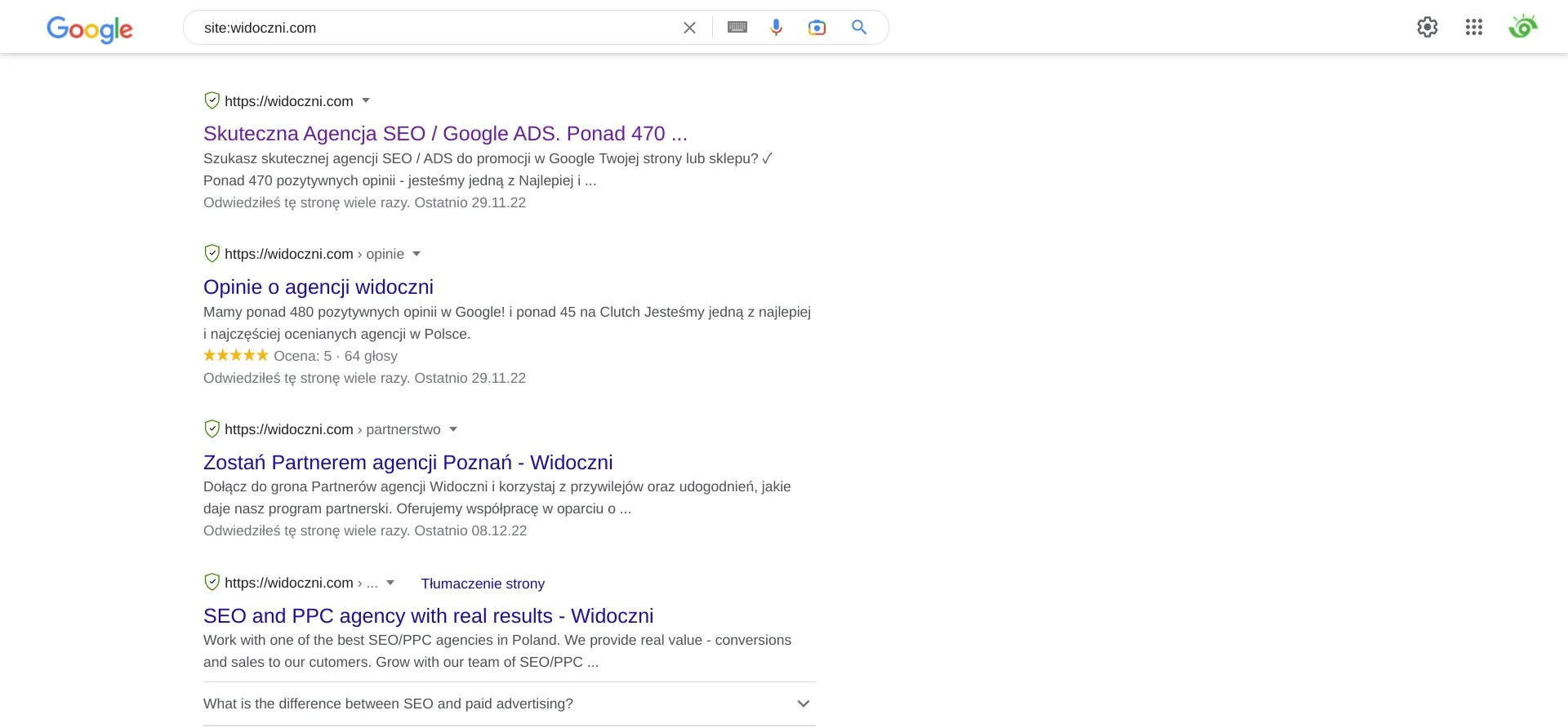Click text "Ocena: 5 · 64 głosy"

tap(336, 356)
